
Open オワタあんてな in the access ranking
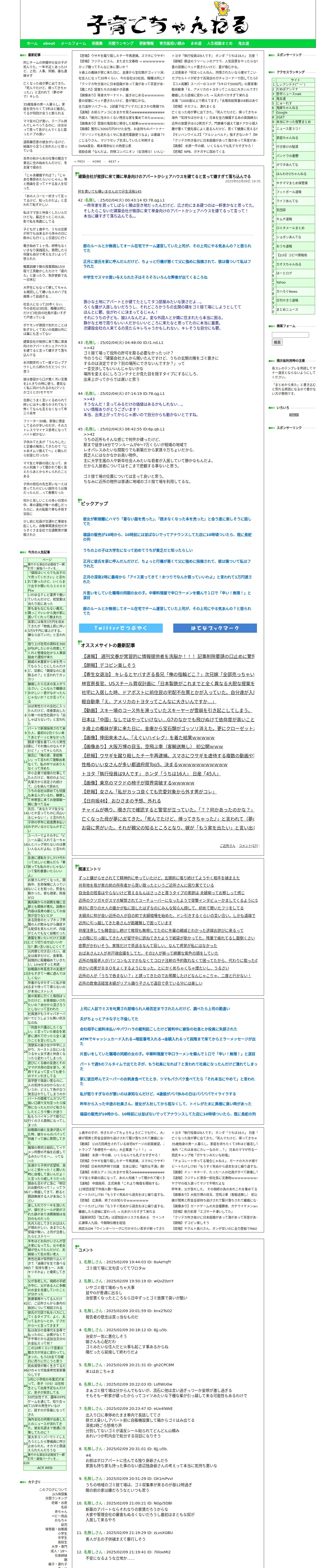click(287, 164)
